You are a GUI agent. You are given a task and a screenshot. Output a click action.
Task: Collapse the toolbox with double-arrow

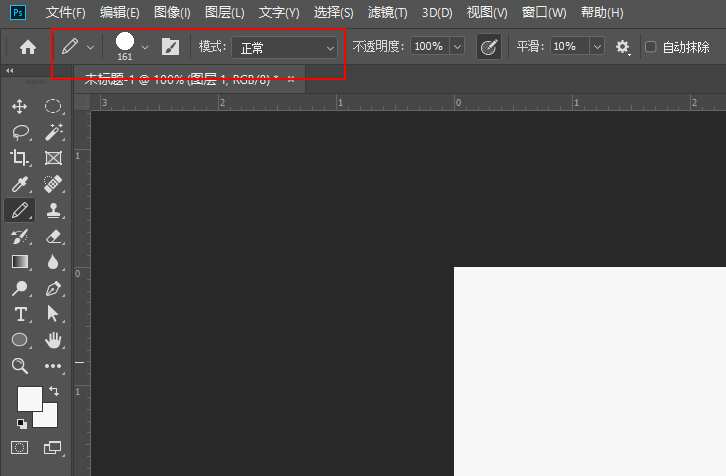9,70
